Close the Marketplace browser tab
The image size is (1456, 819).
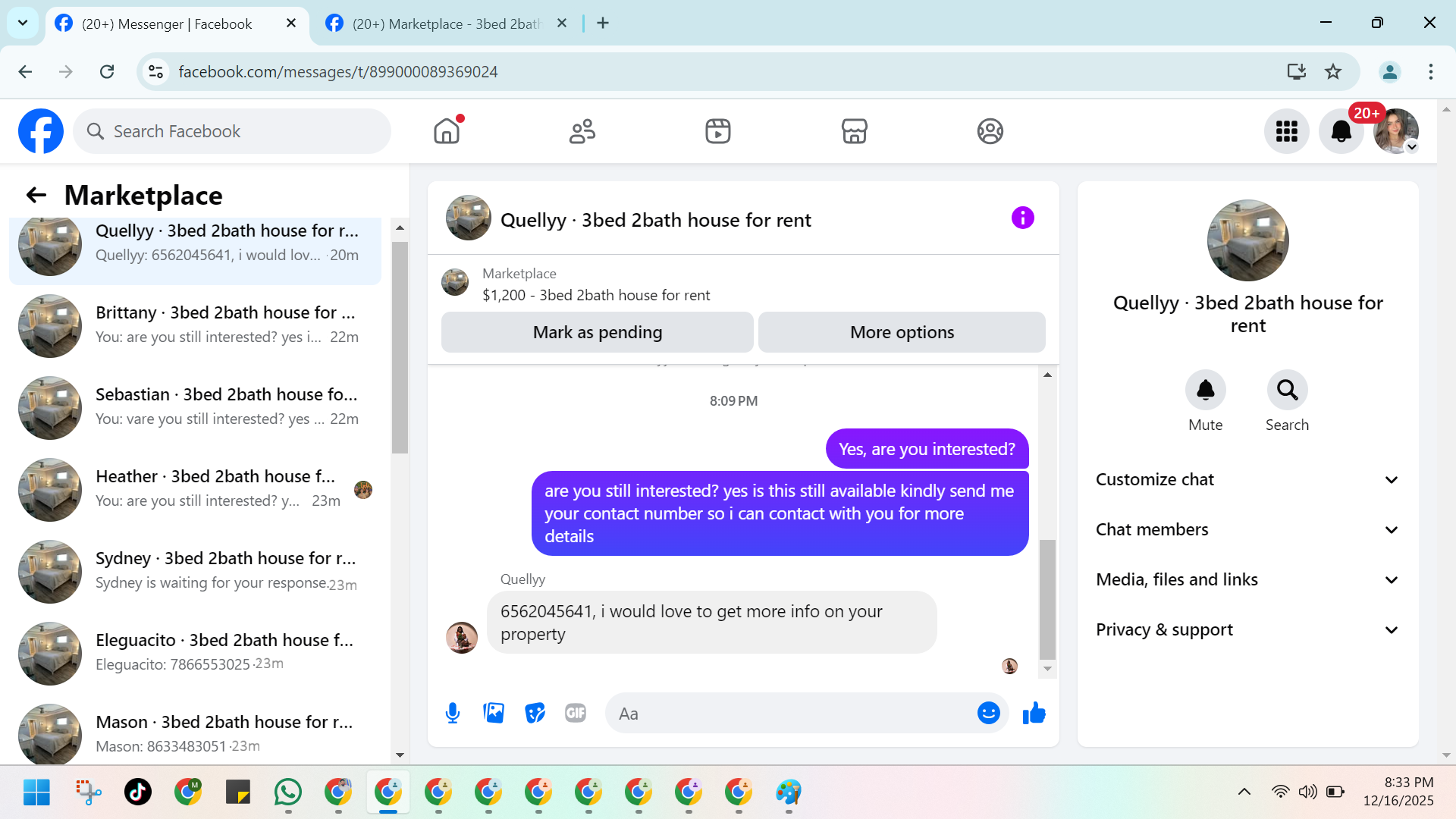point(562,24)
